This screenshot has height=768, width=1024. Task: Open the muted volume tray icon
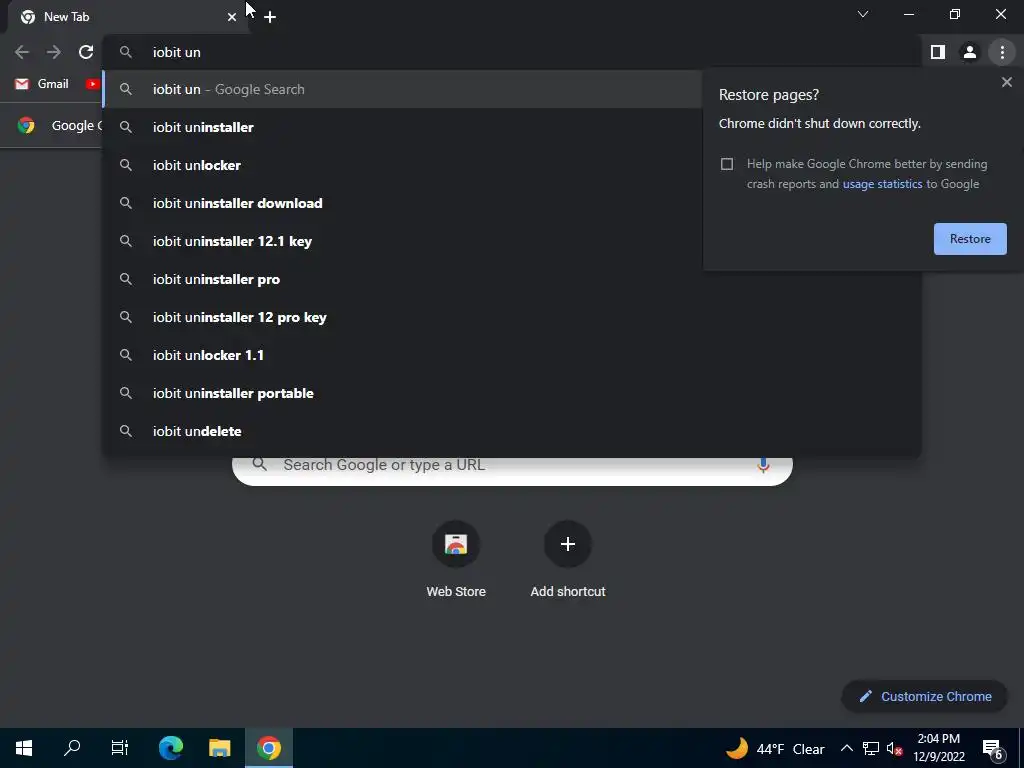[x=895, y=749]
